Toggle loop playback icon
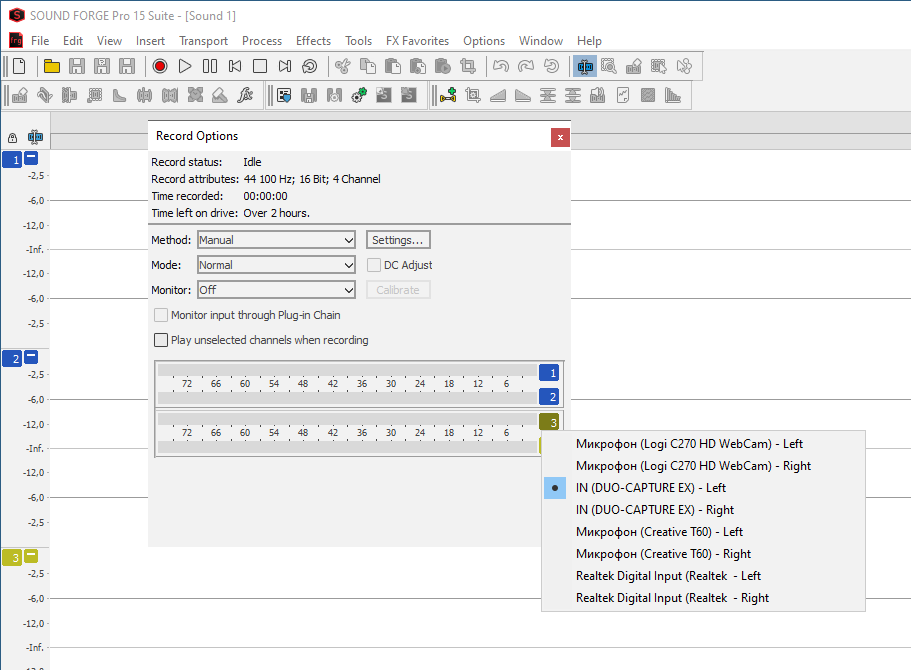Viewport: 911px width, 670px height. (x=310, y=66)
